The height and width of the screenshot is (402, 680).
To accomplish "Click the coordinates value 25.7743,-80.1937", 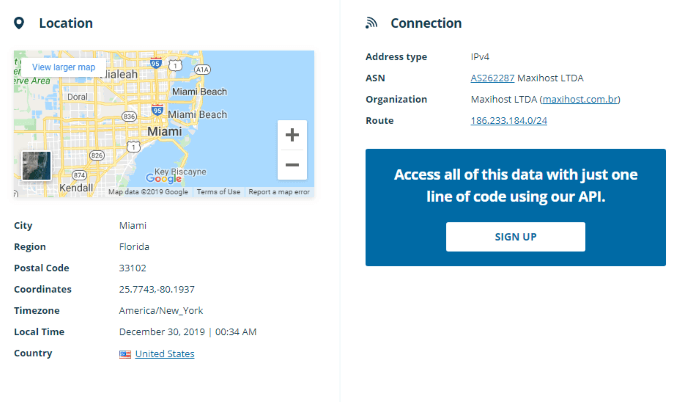I will pos(156,289).
